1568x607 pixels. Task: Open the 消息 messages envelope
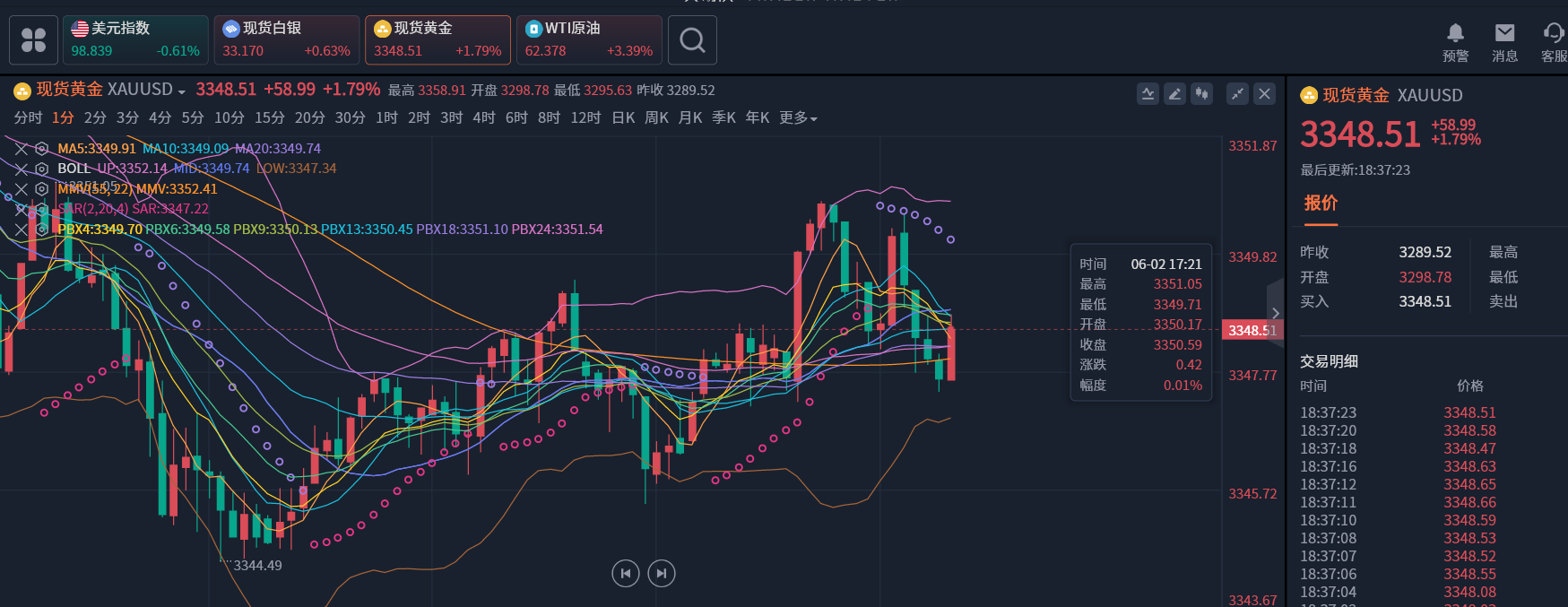click(x=1504, y=42)
